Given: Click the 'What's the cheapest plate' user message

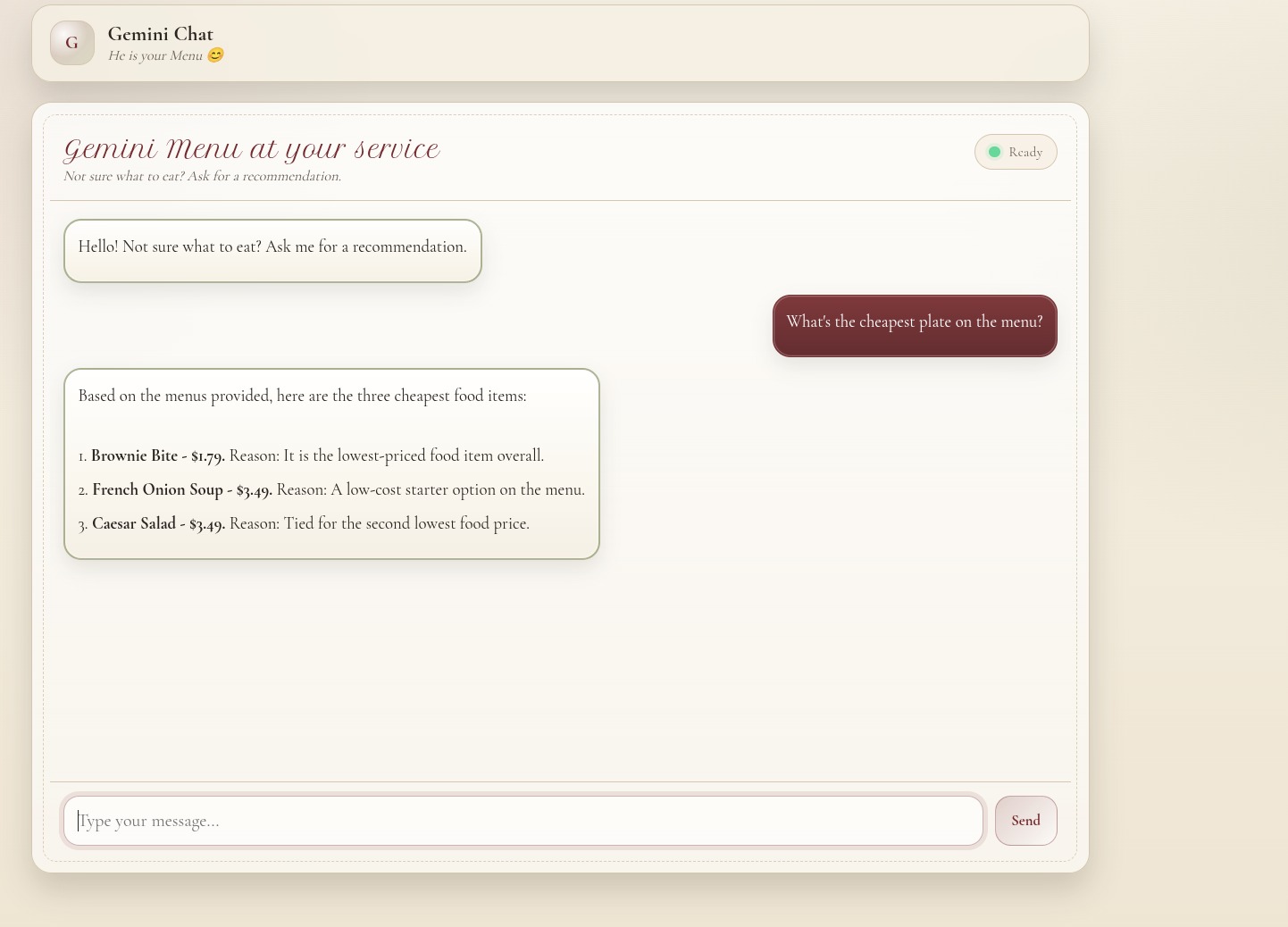Looking at the screenshot, I should tap(915, 326).
